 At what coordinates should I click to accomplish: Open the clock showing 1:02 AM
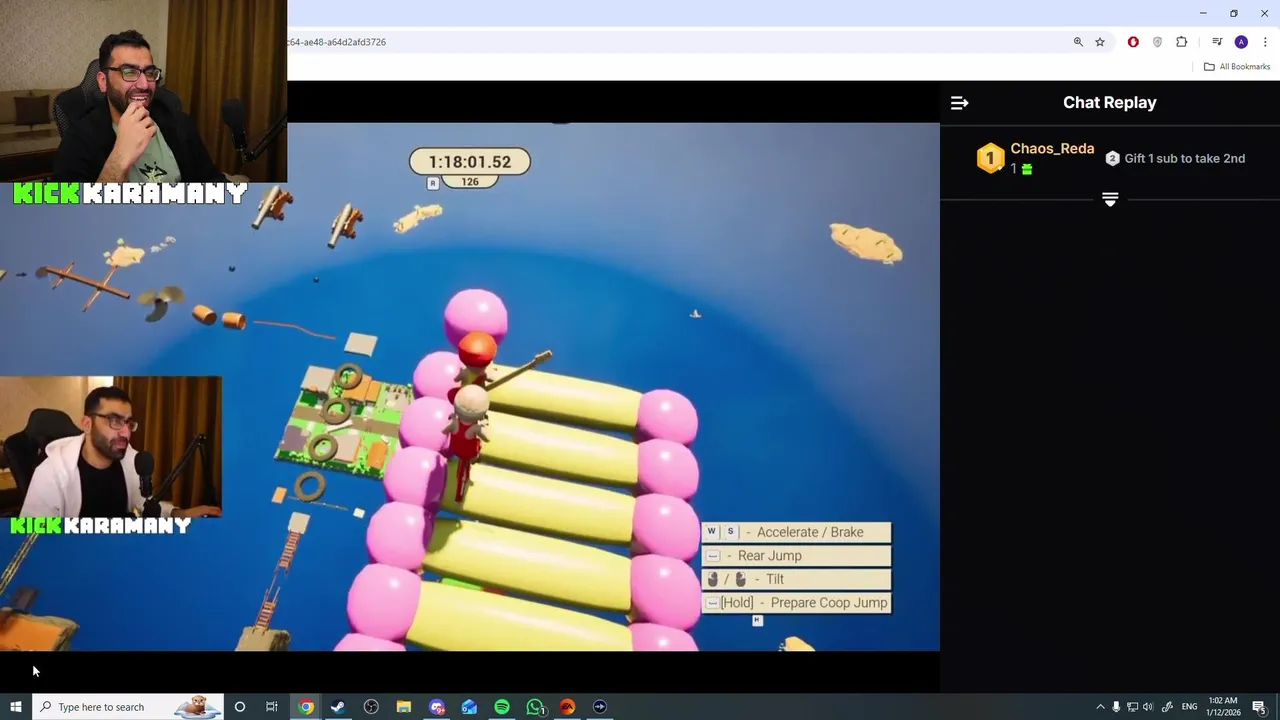(x=1223, y=707)
